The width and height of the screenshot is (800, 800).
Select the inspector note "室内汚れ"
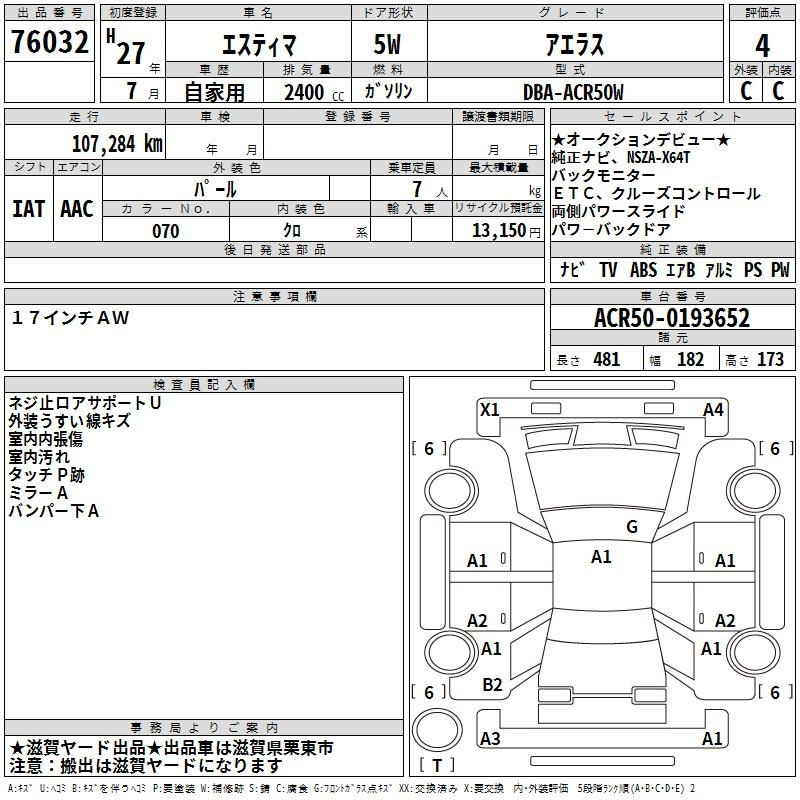click(39, 457)
